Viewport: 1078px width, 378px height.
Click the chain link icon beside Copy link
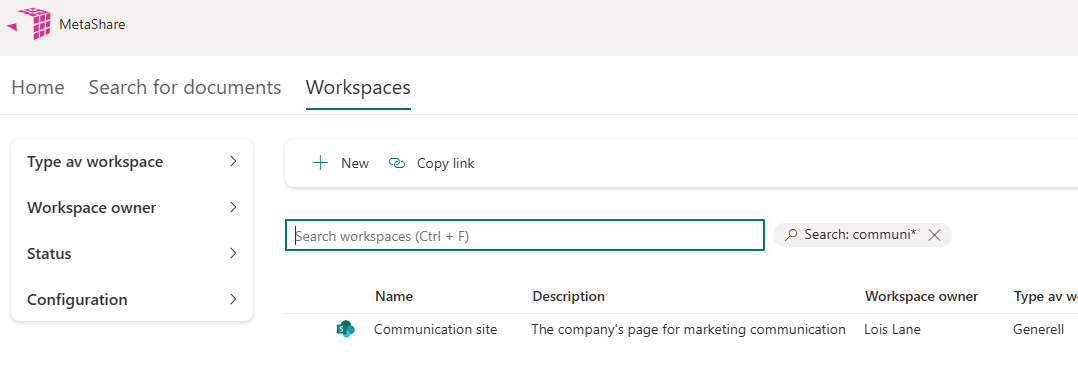click(397, 163)
